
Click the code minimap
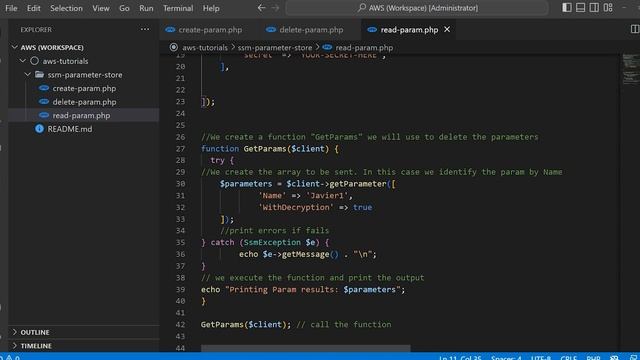(631, 69)
